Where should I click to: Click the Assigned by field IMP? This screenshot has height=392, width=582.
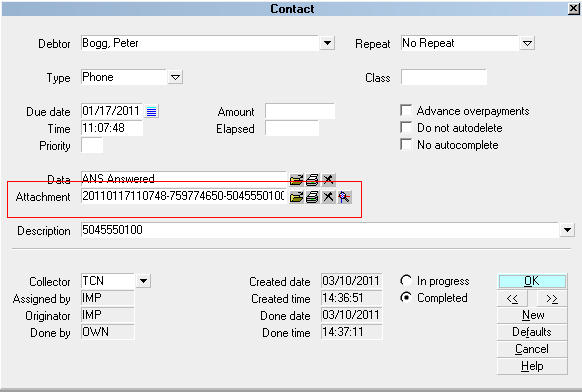108,298
